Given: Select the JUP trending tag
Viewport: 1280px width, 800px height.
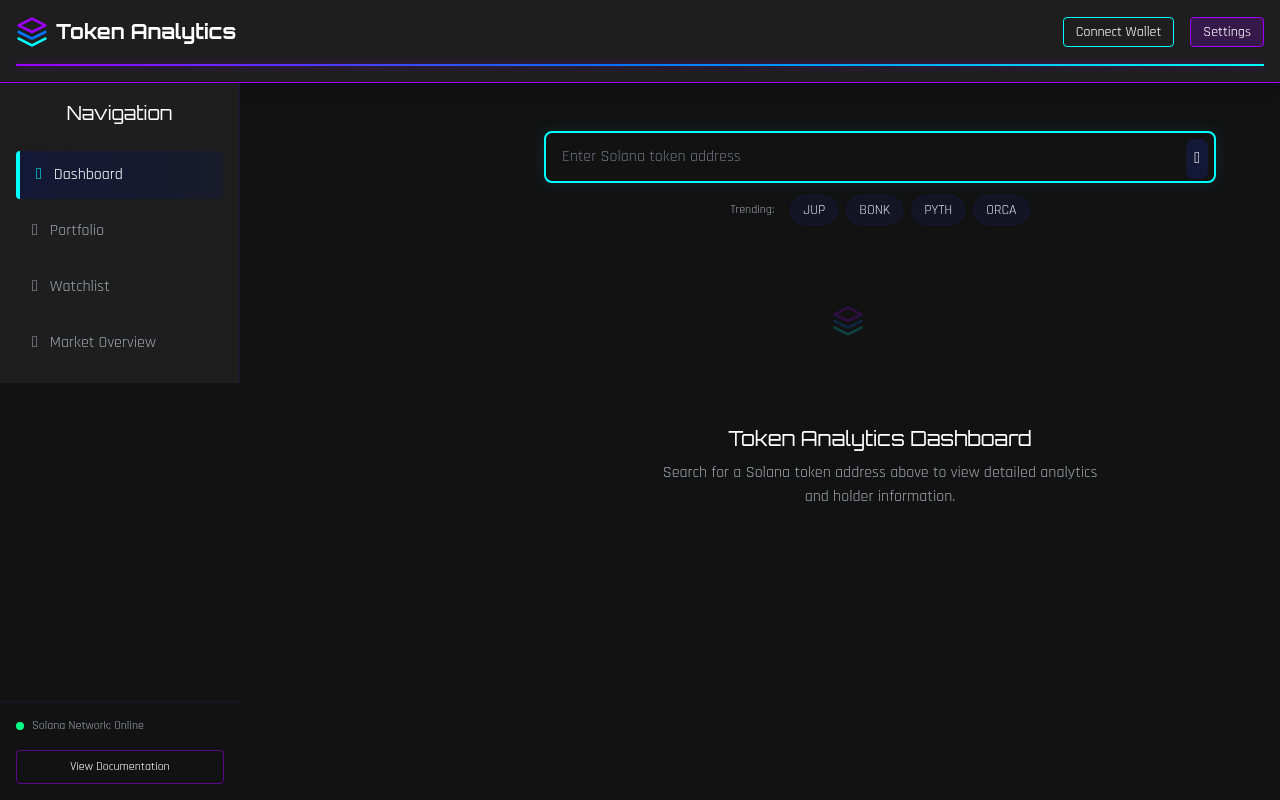Looking at the screenshot, I should click(x=814, y=210).
